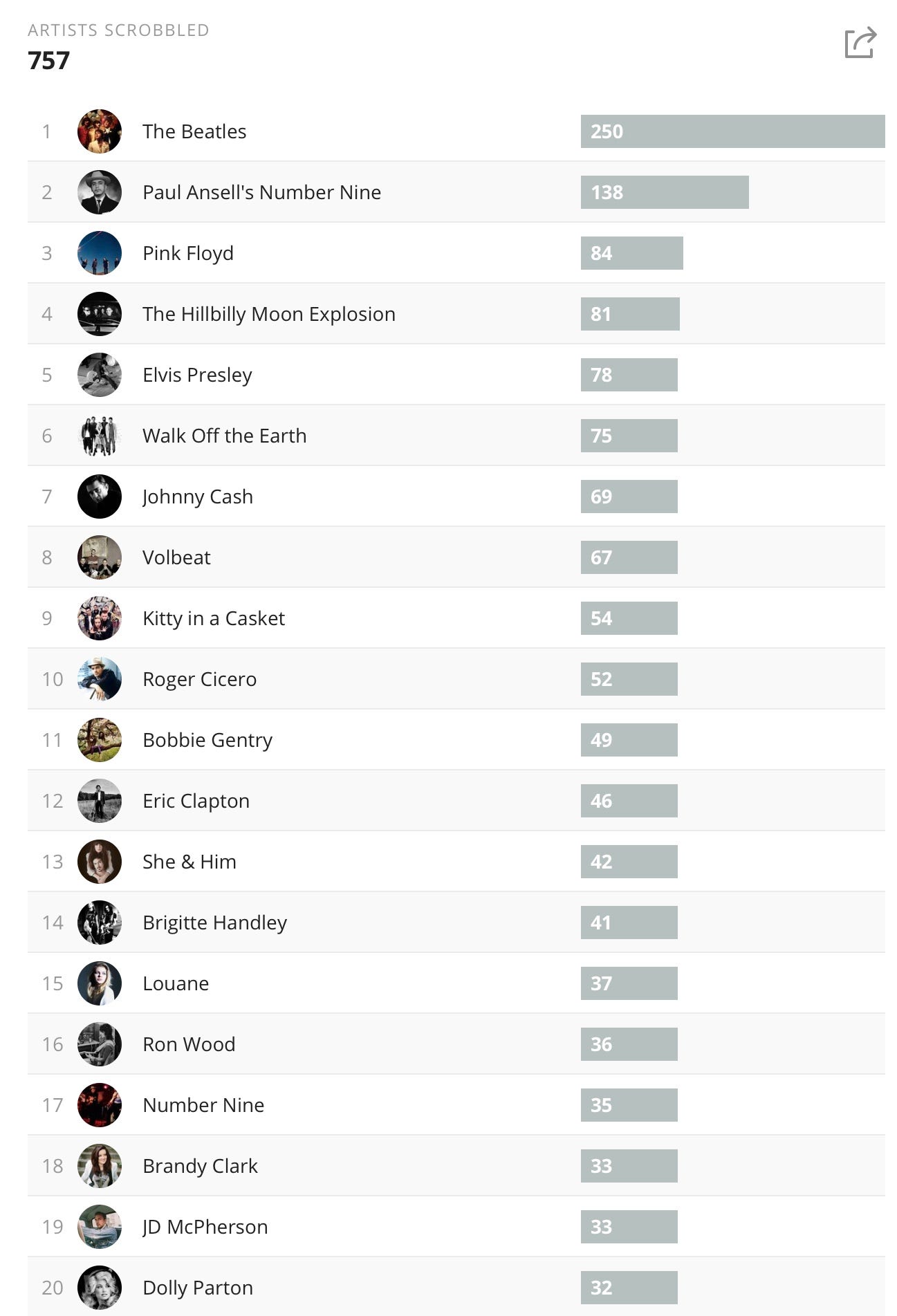Open Eric Clapton artist link
897x1316 pixels.
196,801
